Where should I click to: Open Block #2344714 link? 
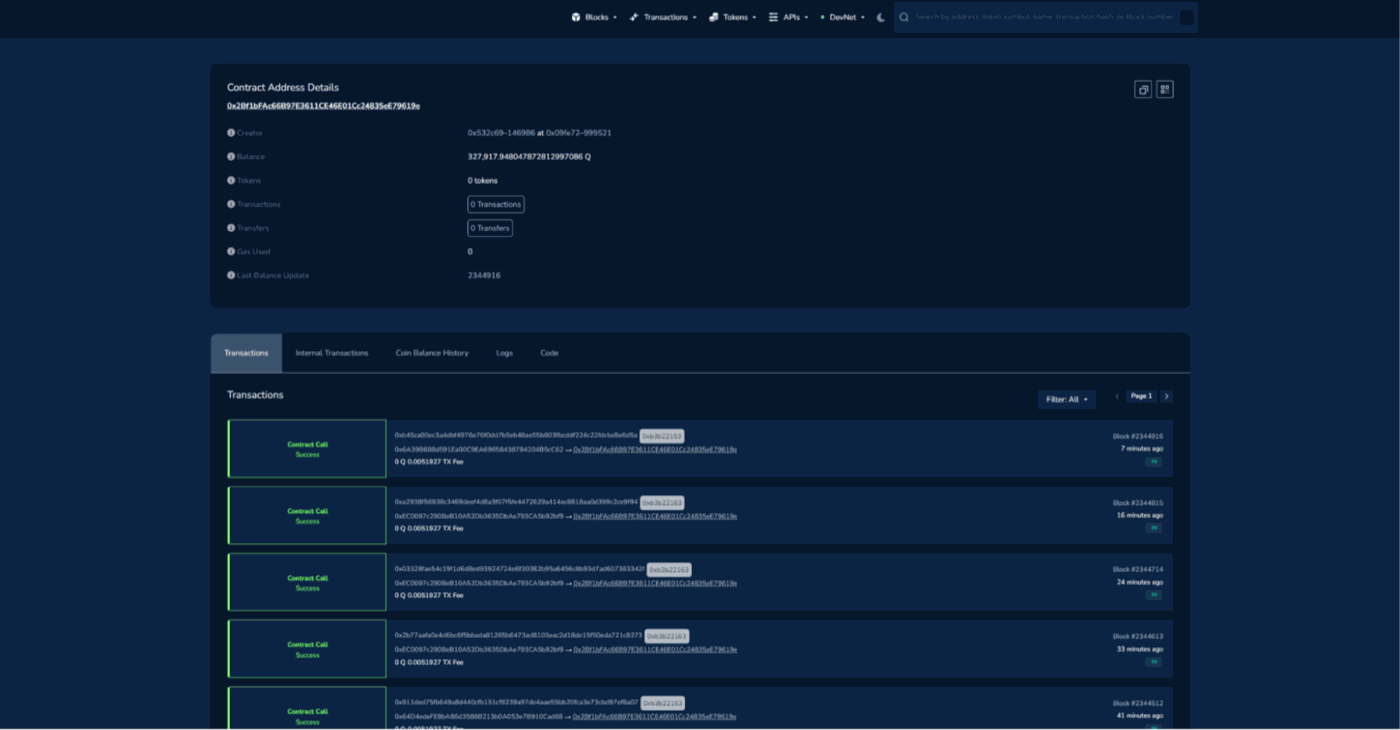pyautogui.click(x=1138, y=570)
